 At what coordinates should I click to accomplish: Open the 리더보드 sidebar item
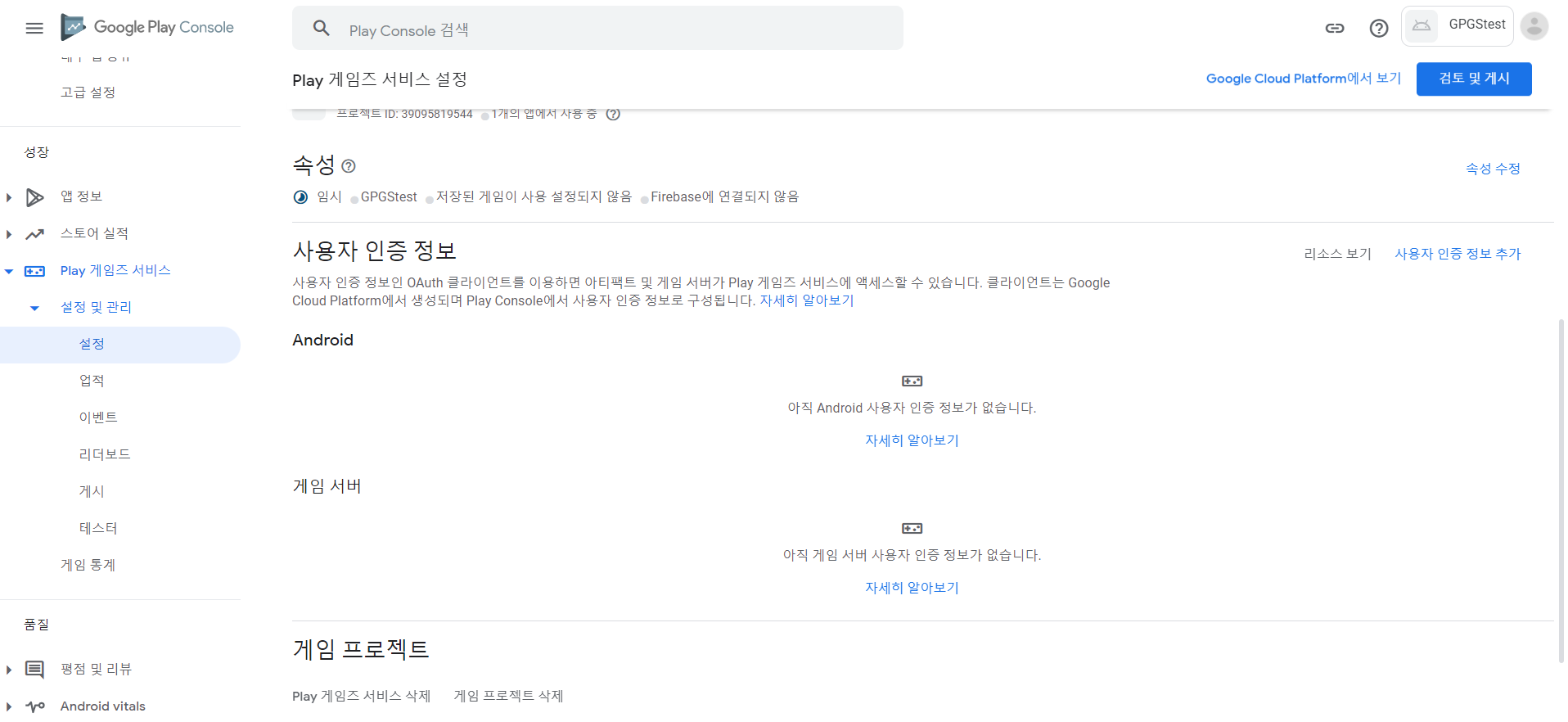pos(105,454)
